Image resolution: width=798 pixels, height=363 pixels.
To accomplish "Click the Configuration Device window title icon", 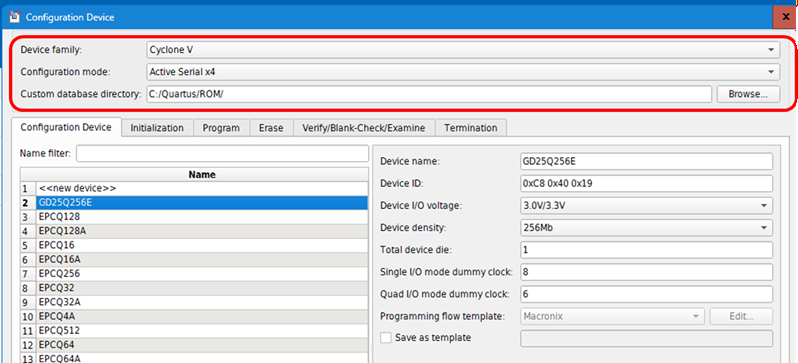I will click(14, 17).
